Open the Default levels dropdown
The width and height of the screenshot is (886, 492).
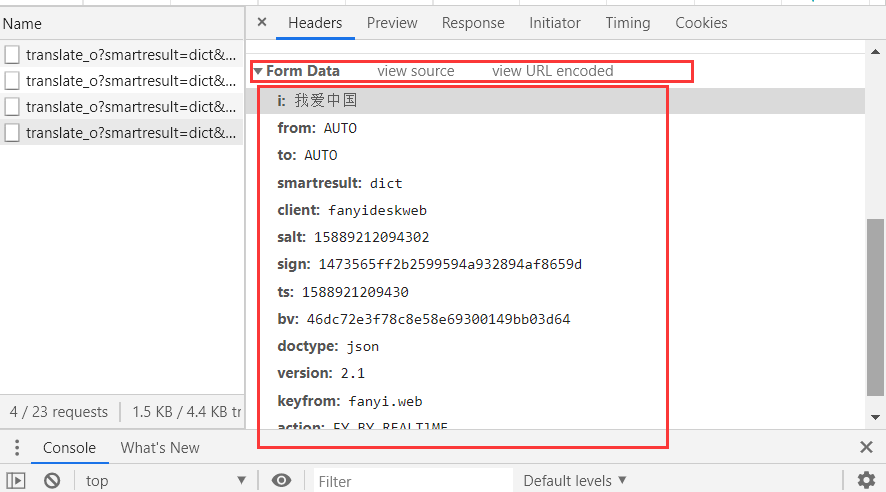[575, 481]
